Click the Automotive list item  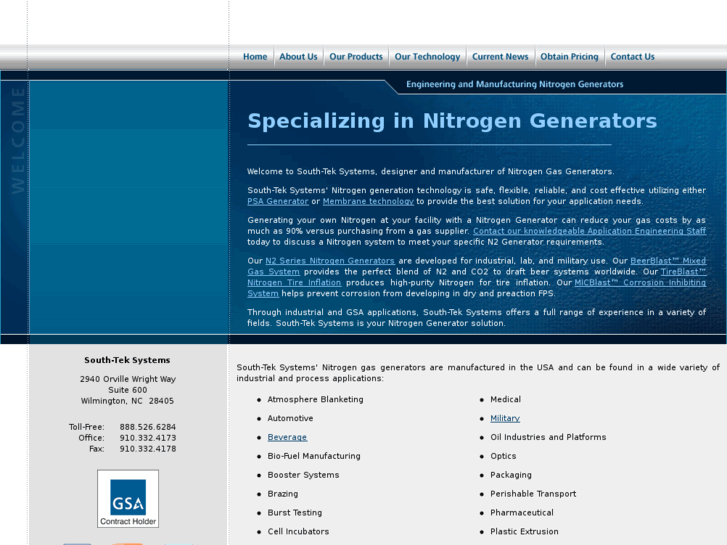(290, 418)
